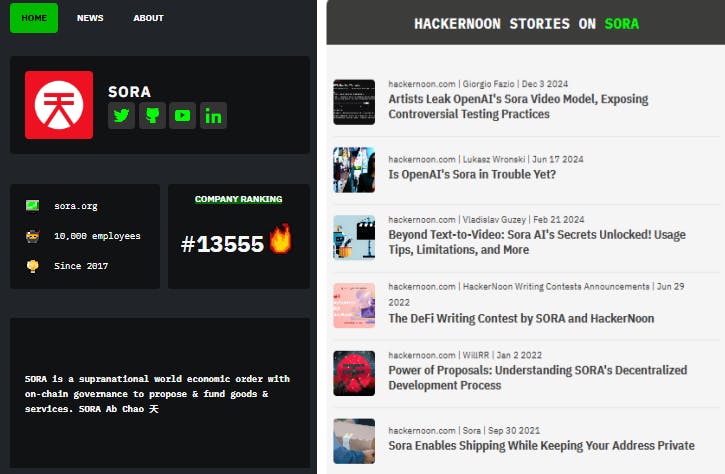Open SORA's YouTube channel icon

pos(182,116)
